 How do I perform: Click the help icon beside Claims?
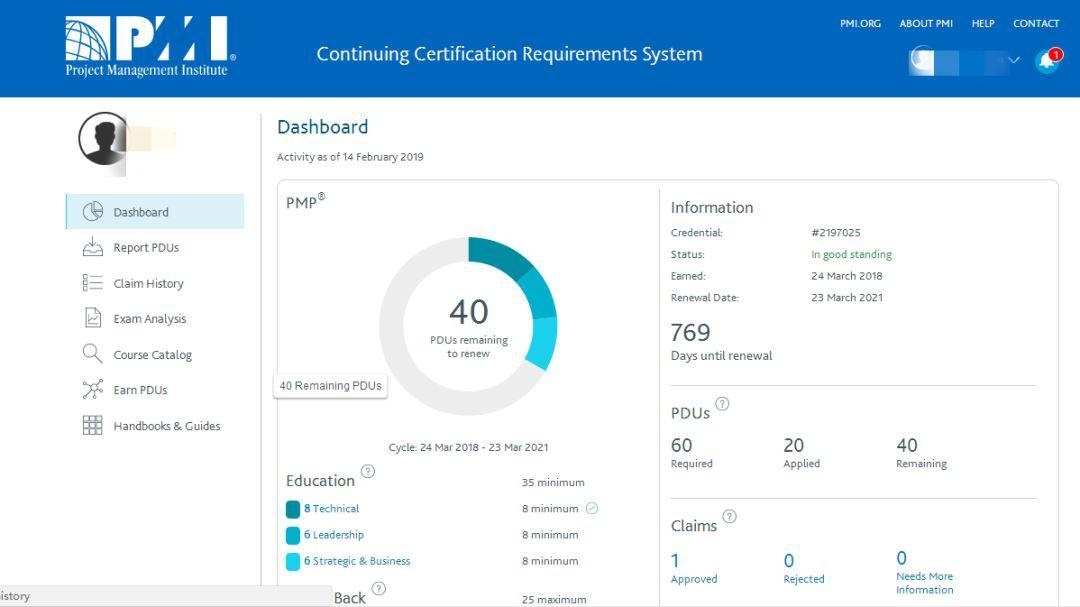(x=729, y=517)
